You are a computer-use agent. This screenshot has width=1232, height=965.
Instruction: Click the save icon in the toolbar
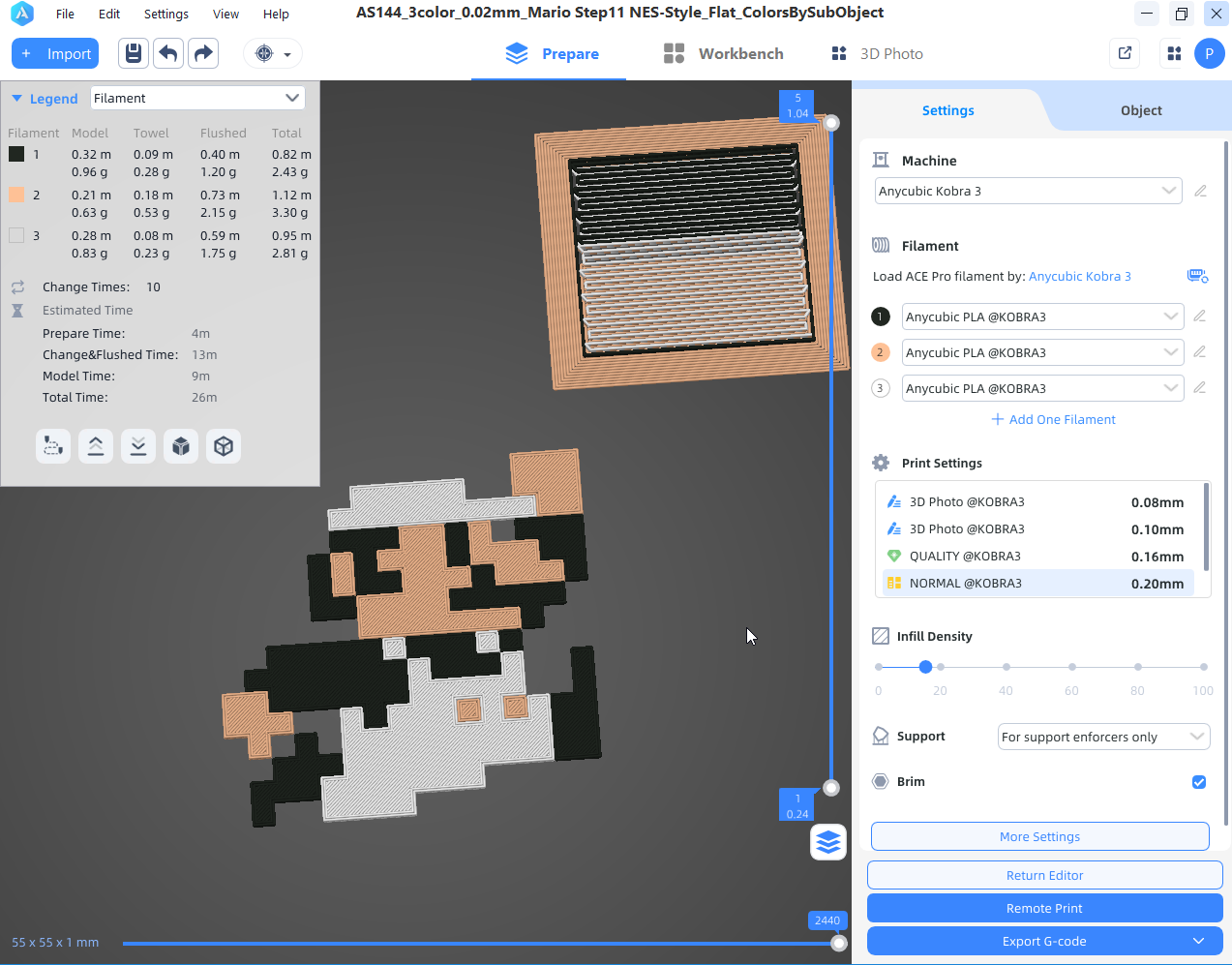134,53
